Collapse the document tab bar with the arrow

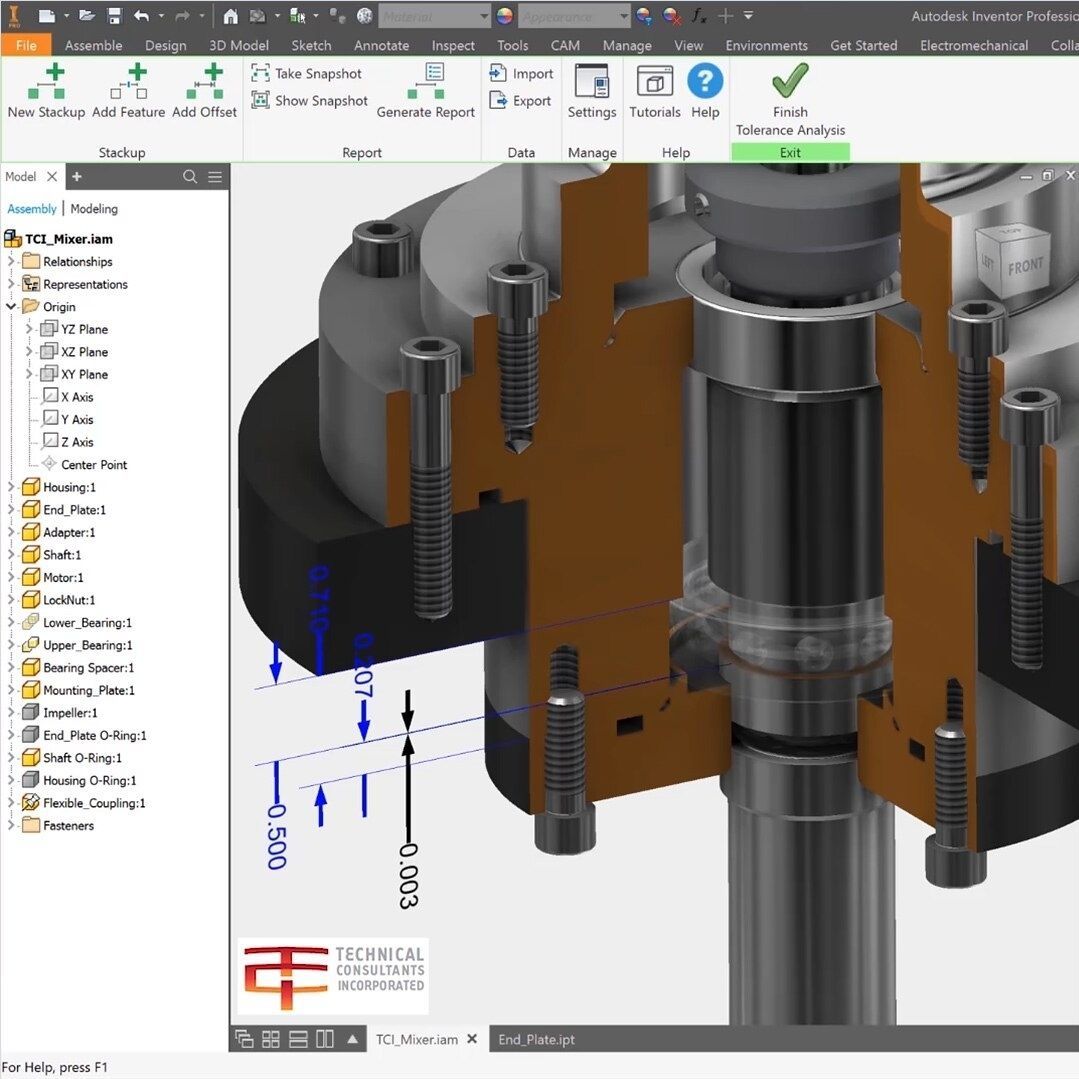(353, 1039)
